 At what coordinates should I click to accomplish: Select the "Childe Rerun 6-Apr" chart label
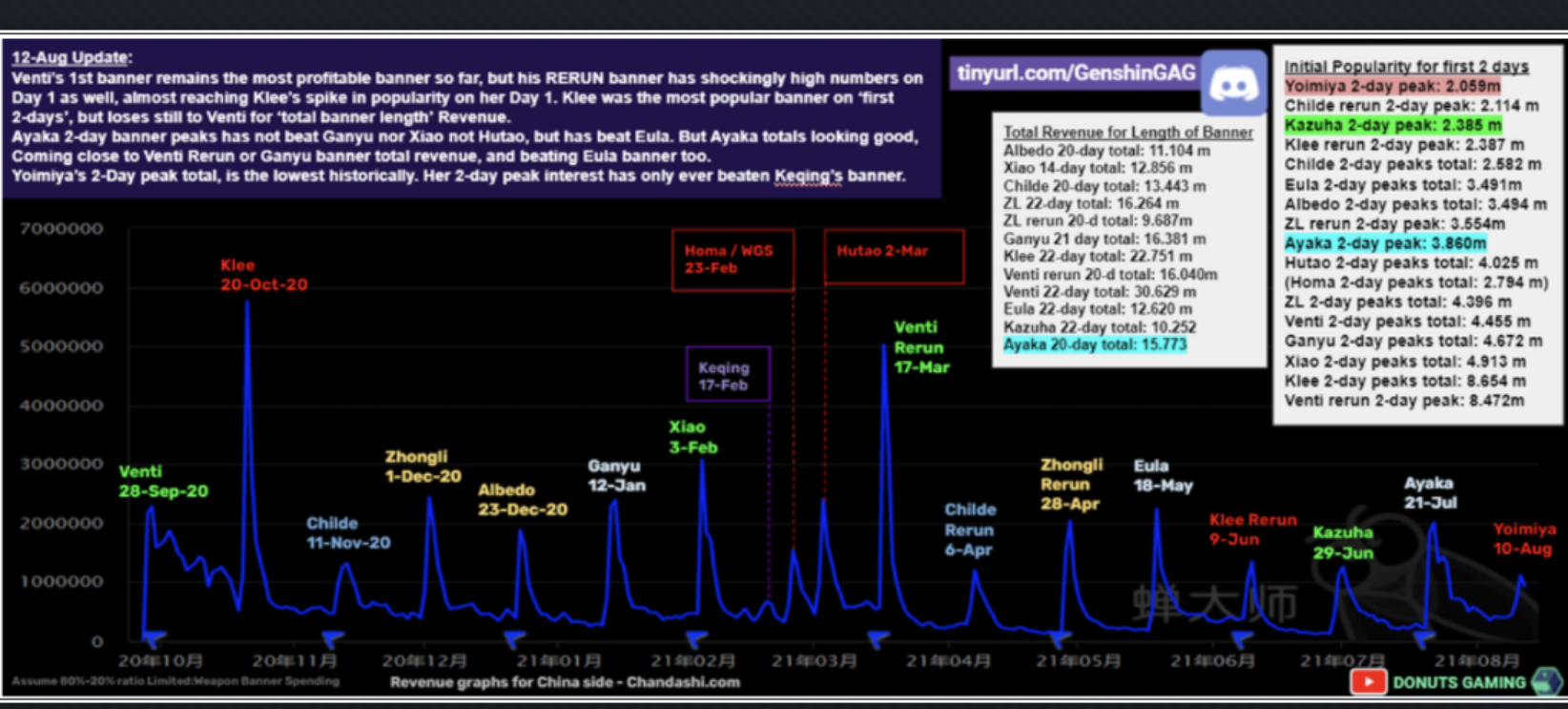(x=970, y=530)
